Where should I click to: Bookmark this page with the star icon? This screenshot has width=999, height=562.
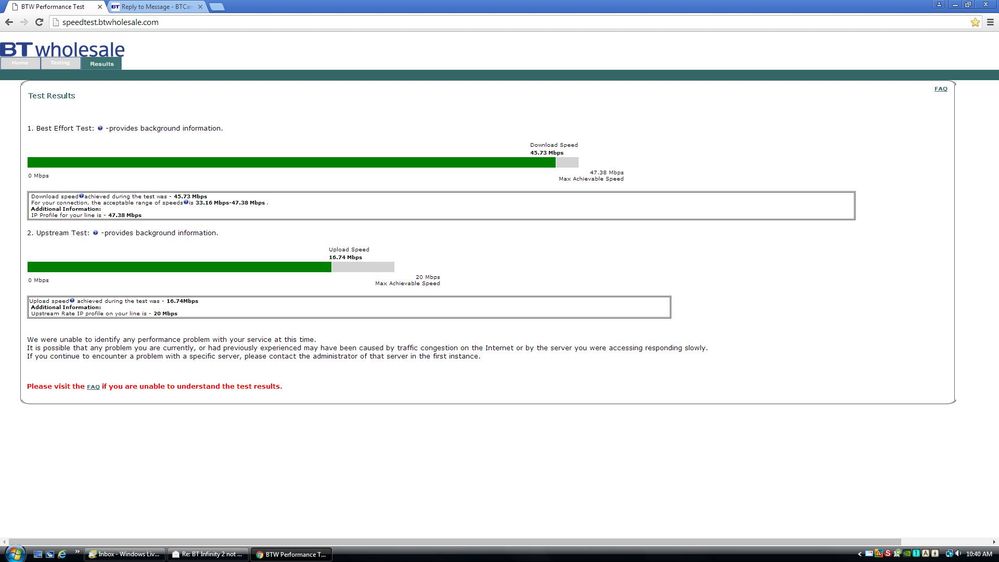975,22
